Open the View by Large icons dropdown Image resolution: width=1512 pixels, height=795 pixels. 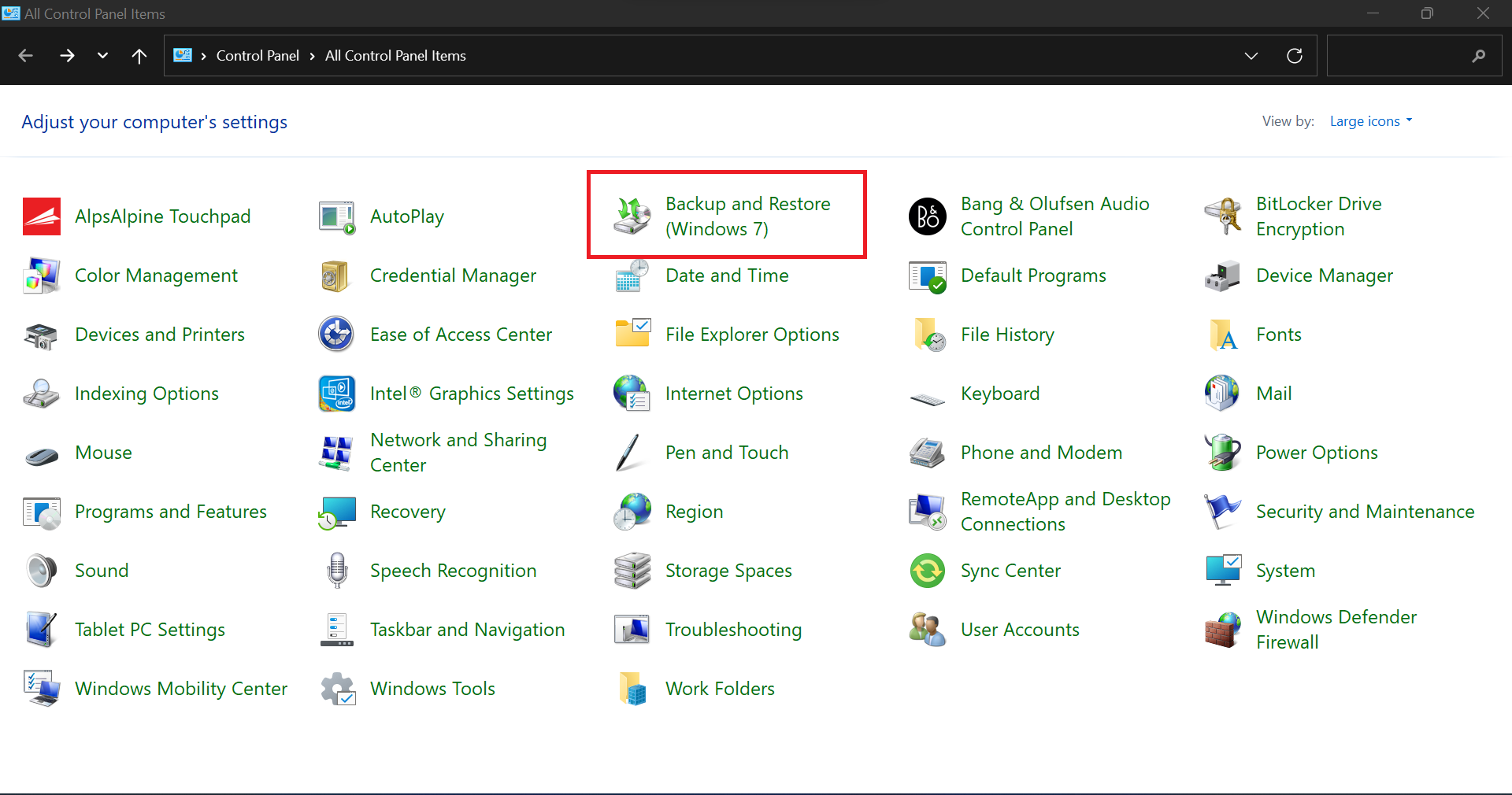[x=1371, y=121]
